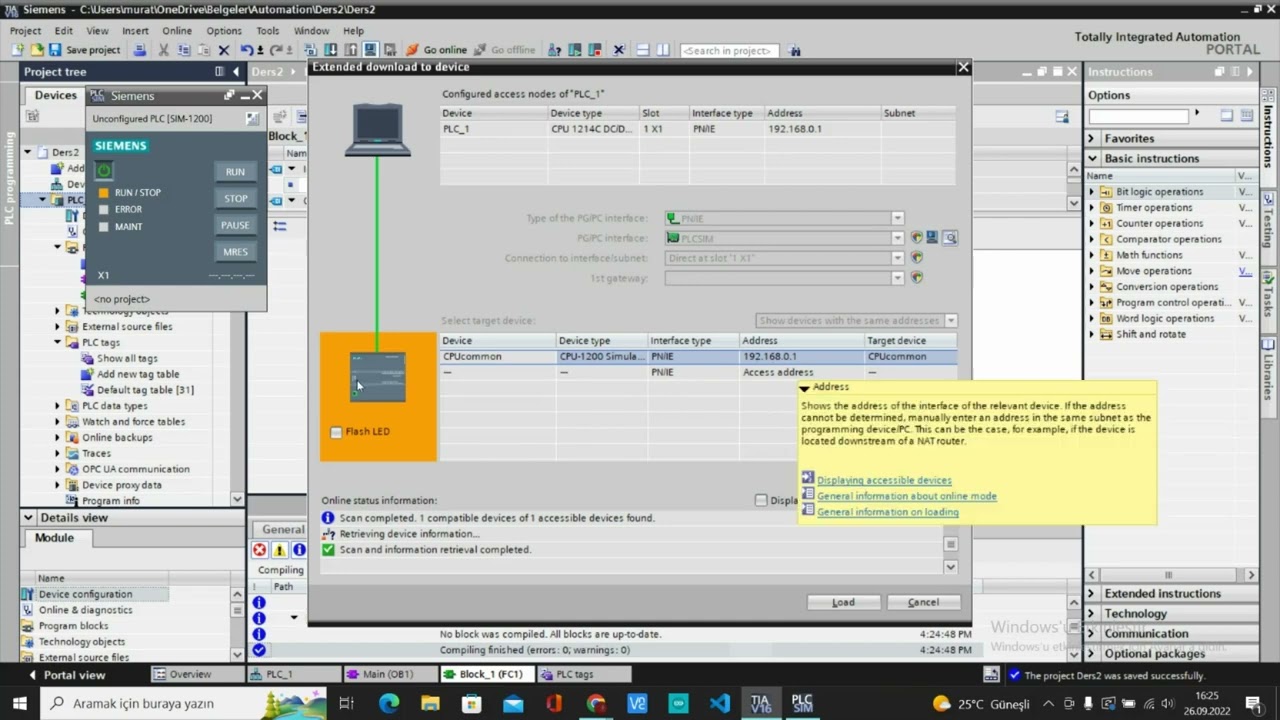Switch to PLC SIM taskbar icon

point(802,703)
